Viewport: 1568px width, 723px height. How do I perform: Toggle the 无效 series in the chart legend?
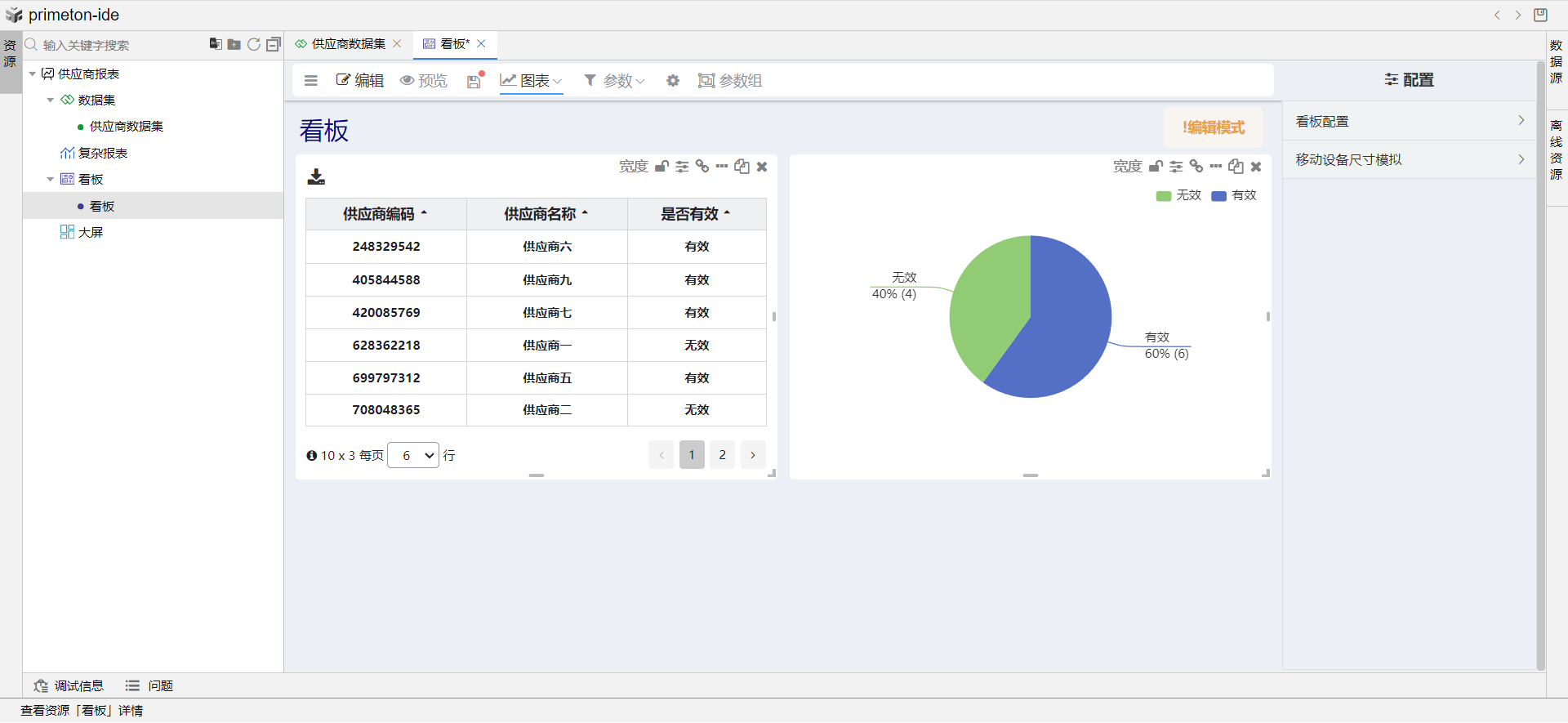click(1178, 195)
